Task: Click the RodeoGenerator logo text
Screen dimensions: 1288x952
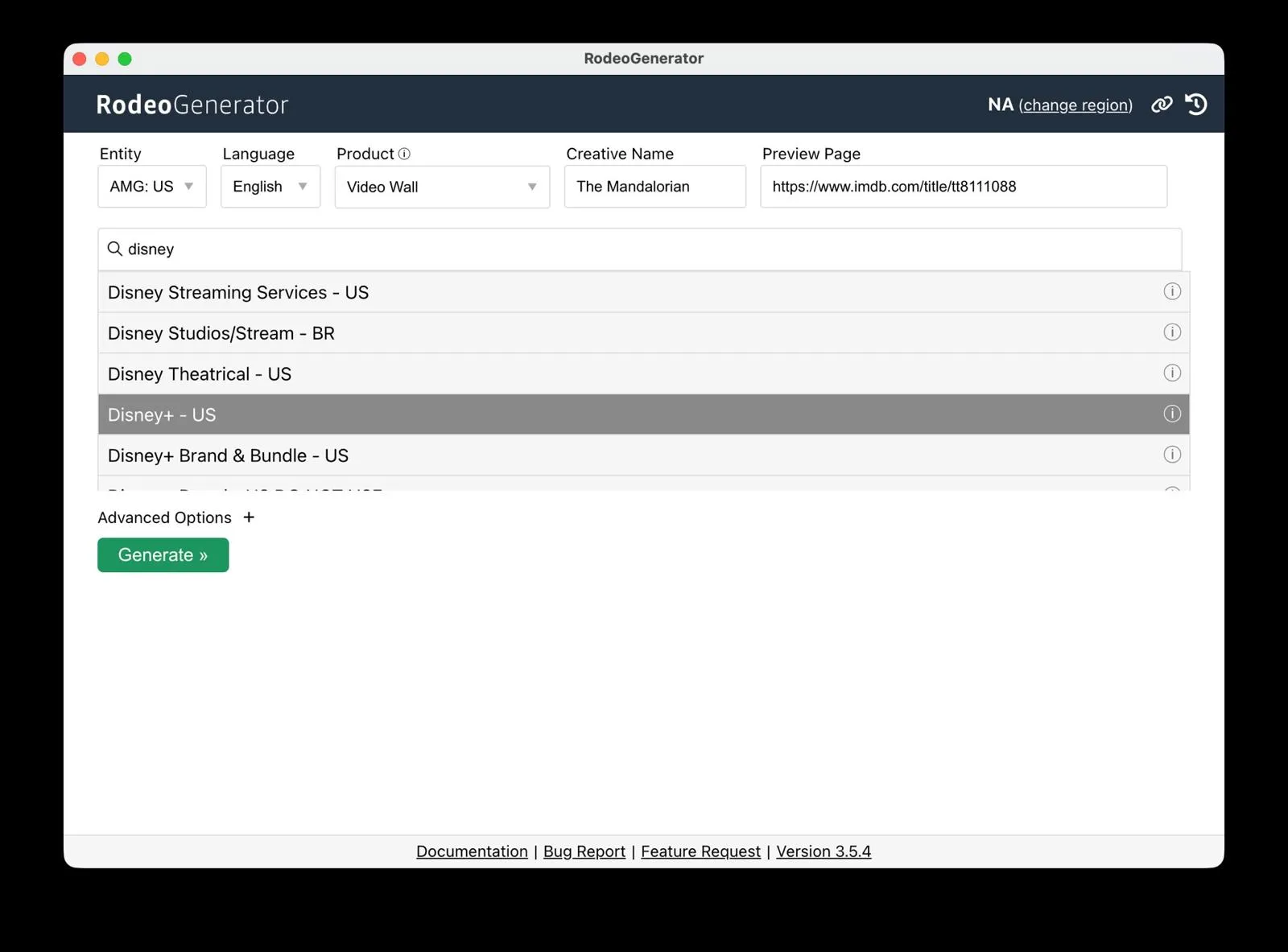Action: 192,105
